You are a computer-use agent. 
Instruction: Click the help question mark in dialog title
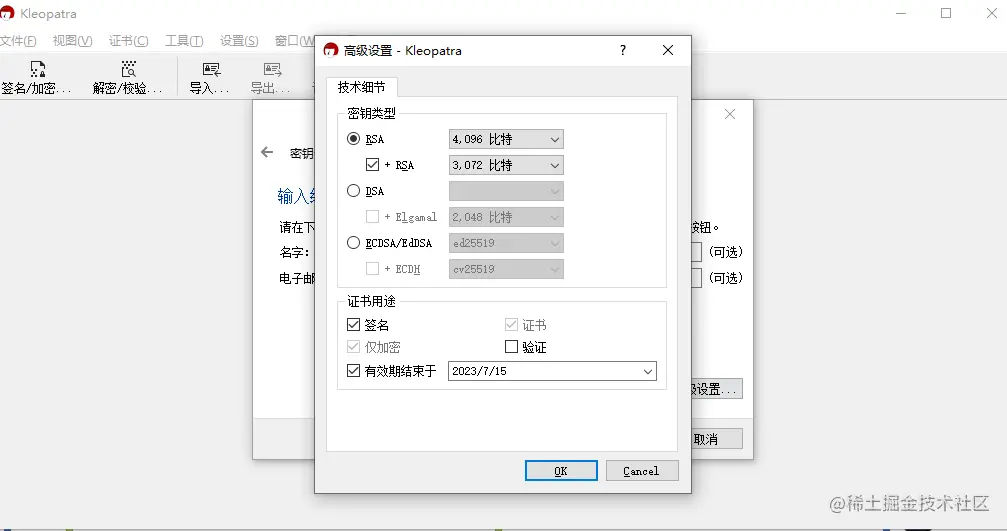[x=622, y=50]
